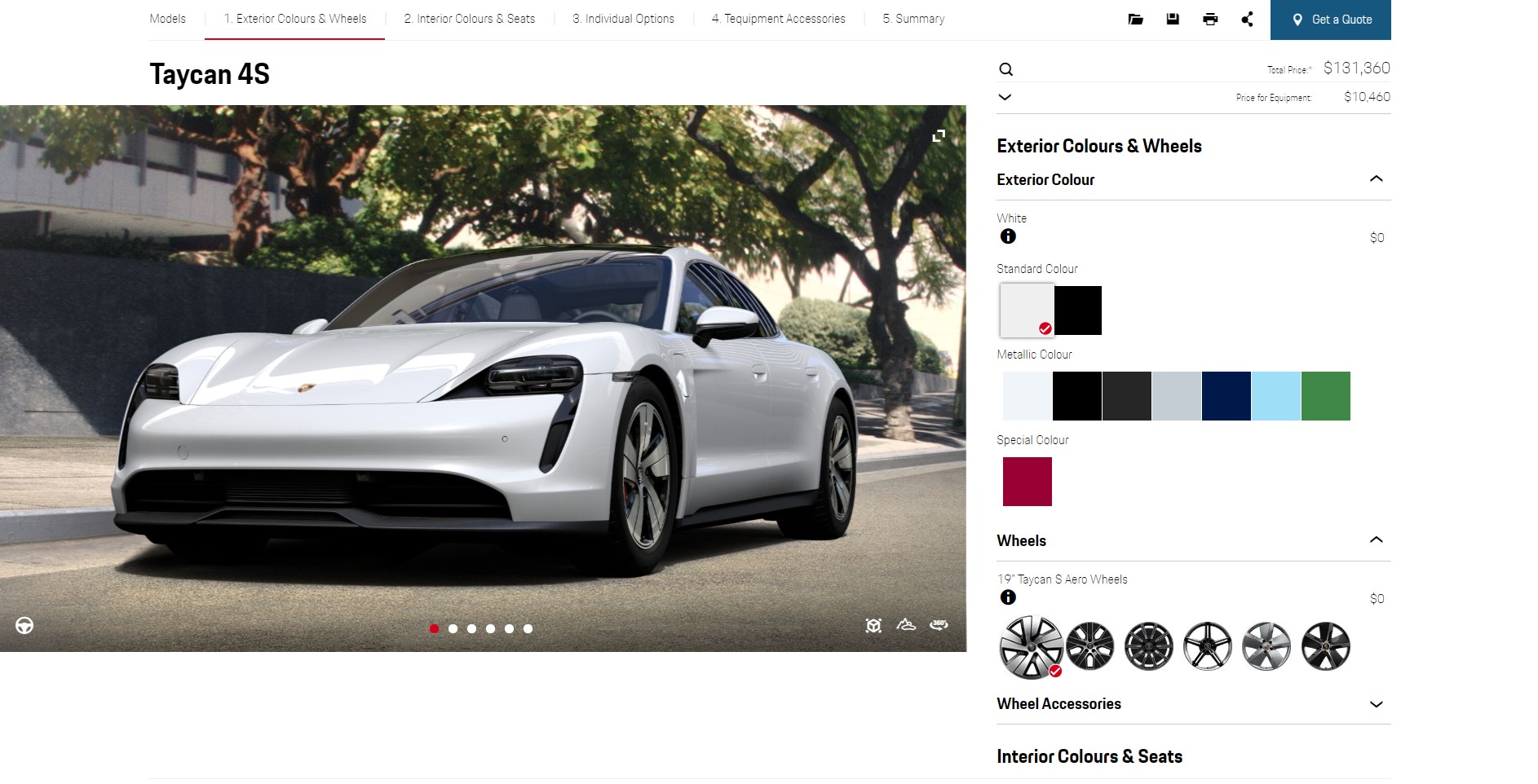Share the configuration via share icon
Viewport: 1538px width, 784px height.
(1247, 20)
